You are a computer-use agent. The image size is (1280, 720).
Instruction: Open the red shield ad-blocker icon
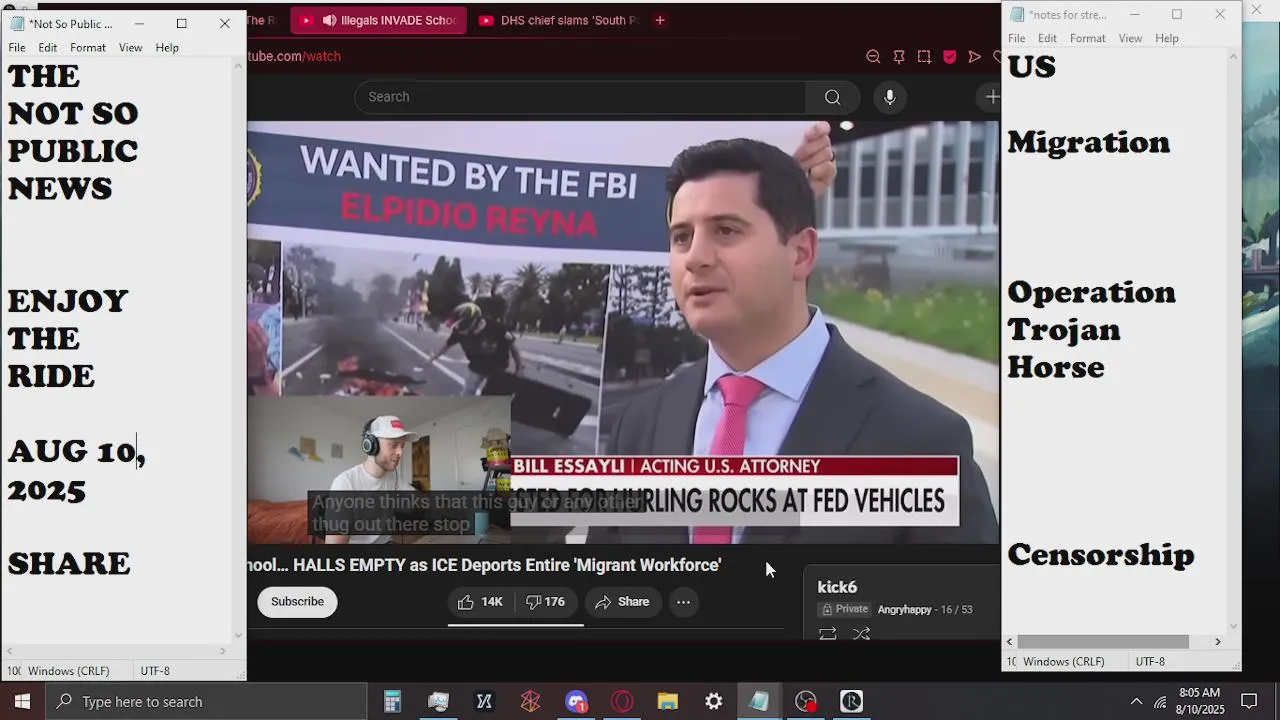tap(949, 57)
